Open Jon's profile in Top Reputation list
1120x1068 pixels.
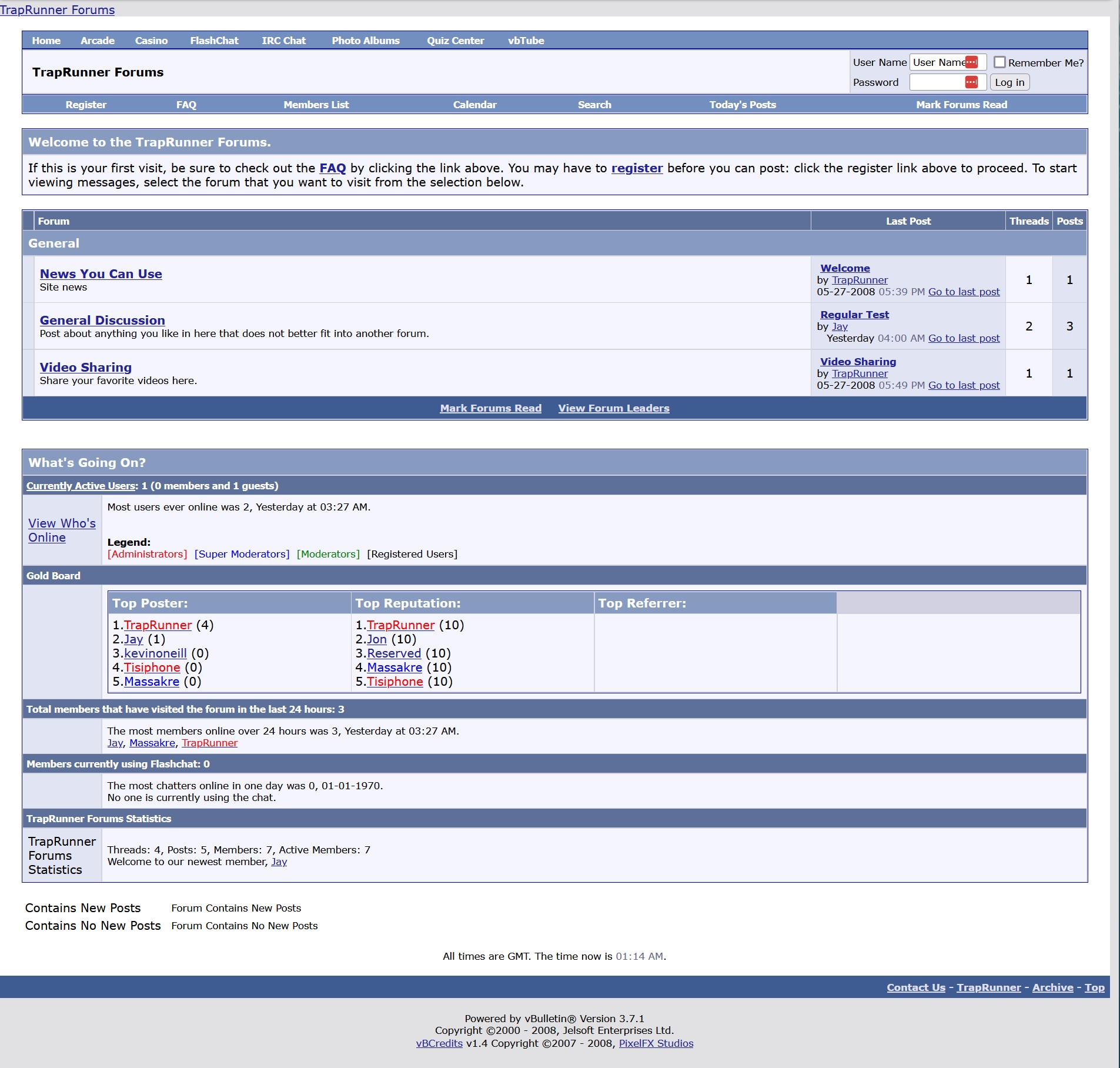(376, 639)
